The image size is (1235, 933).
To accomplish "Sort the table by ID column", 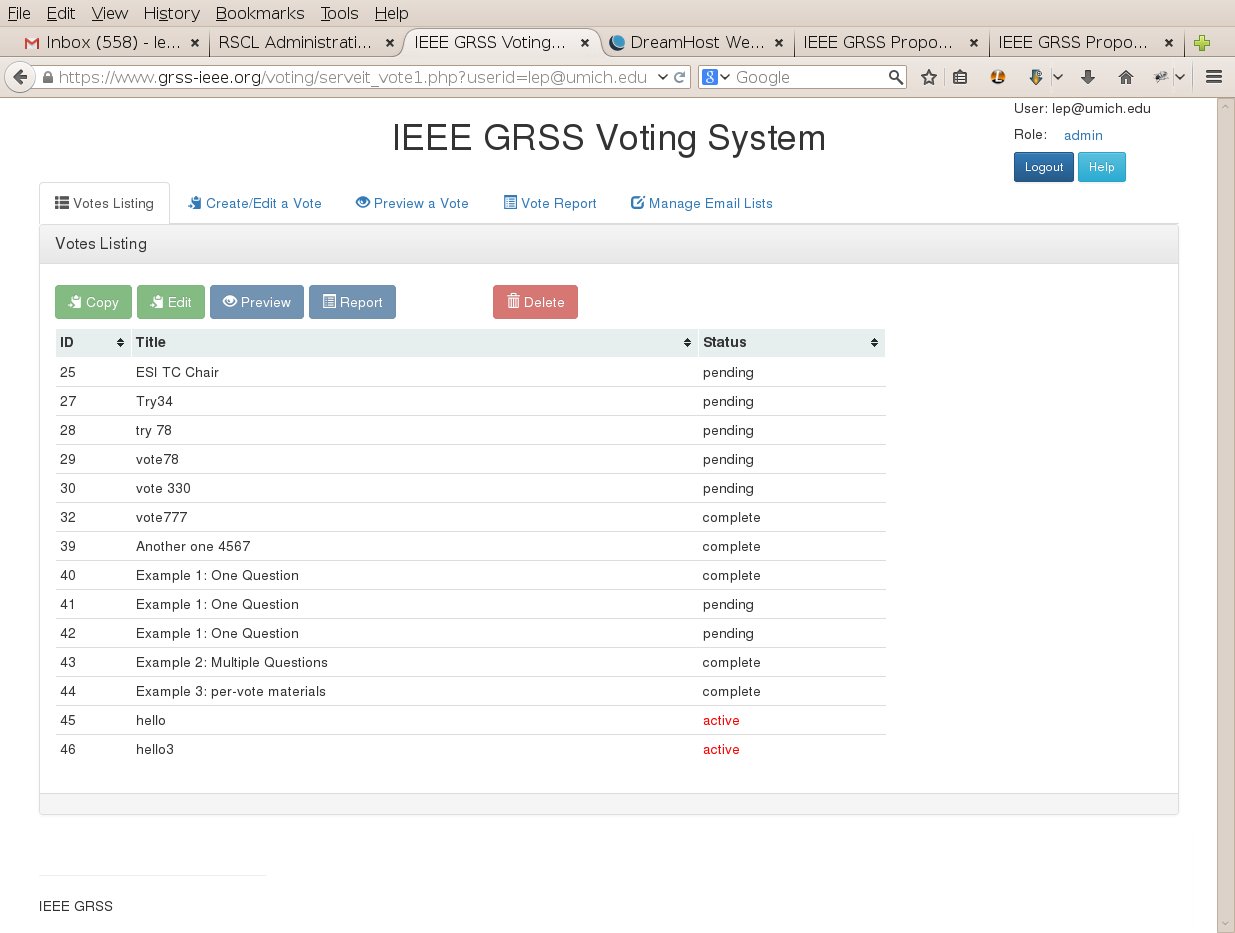I will 93,342.
